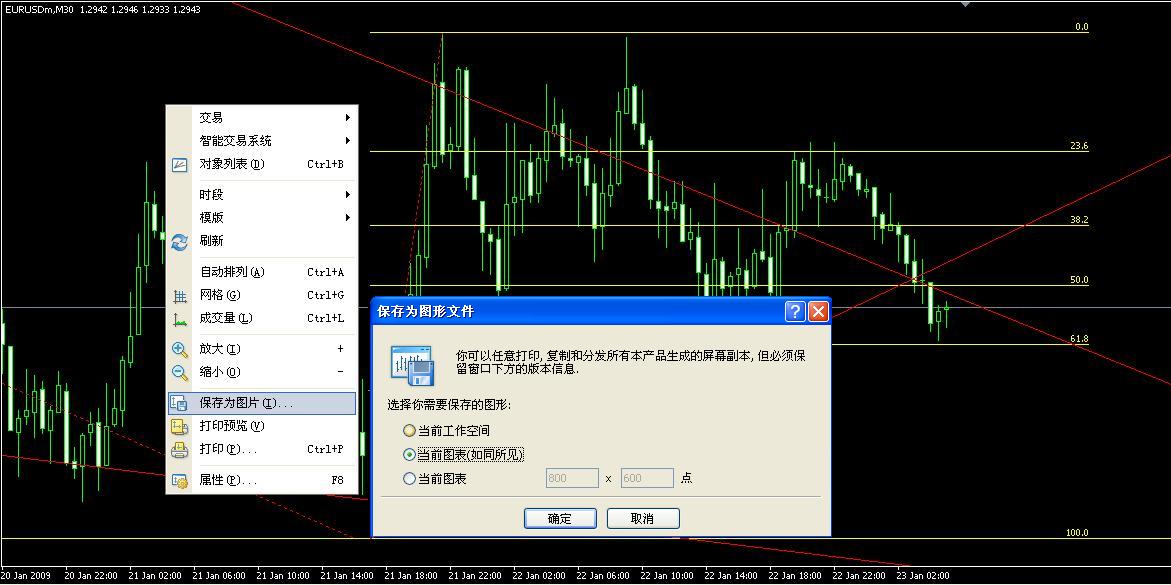The width and height of the screenshot is (1171, 585).
Task: Click the 刷新 refresh arrows icon
Action: pyautogui.click(x=180, y=241)
